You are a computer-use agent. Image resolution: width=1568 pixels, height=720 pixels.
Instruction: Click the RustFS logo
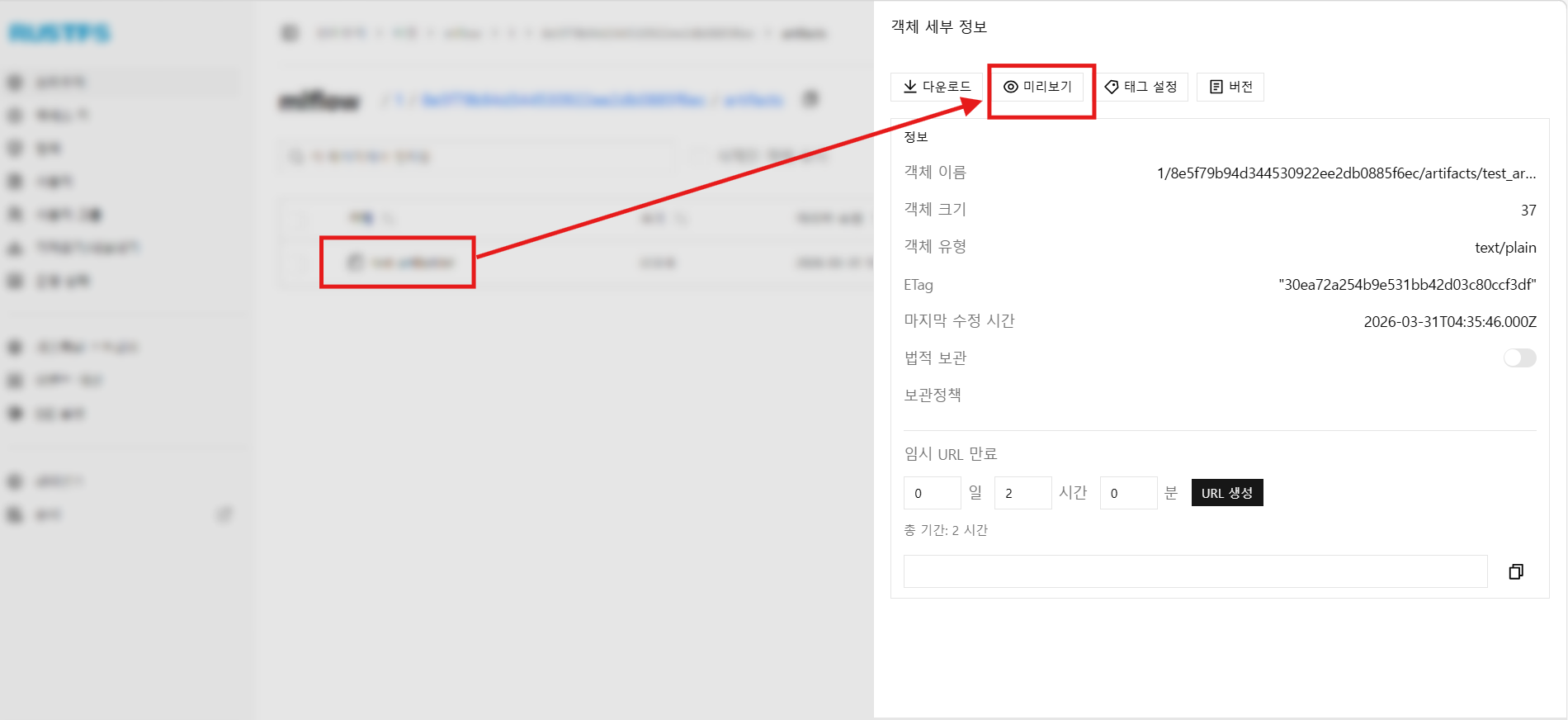[x=59, y=33]
